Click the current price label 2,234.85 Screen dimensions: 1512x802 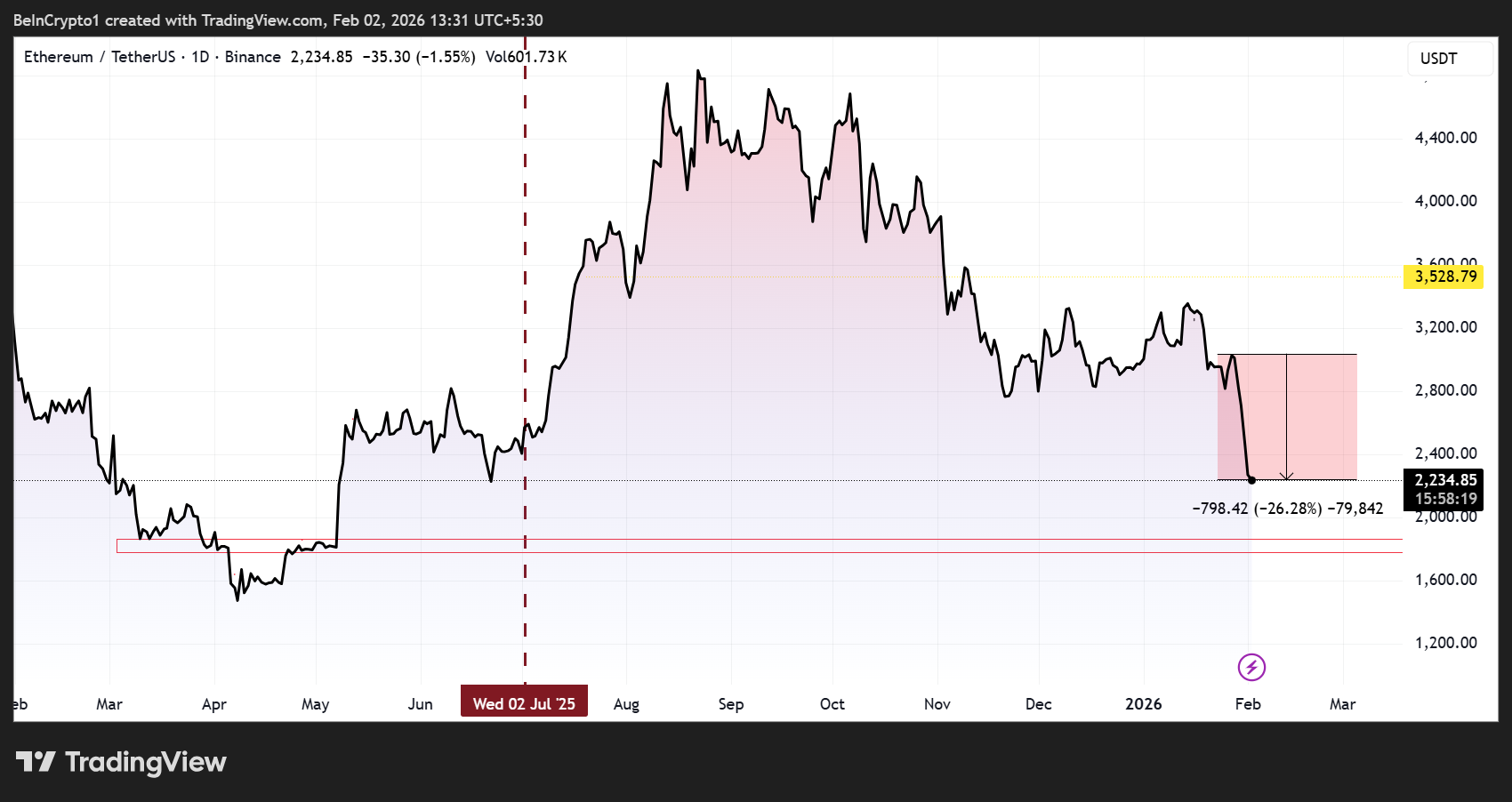[1445, 480]
